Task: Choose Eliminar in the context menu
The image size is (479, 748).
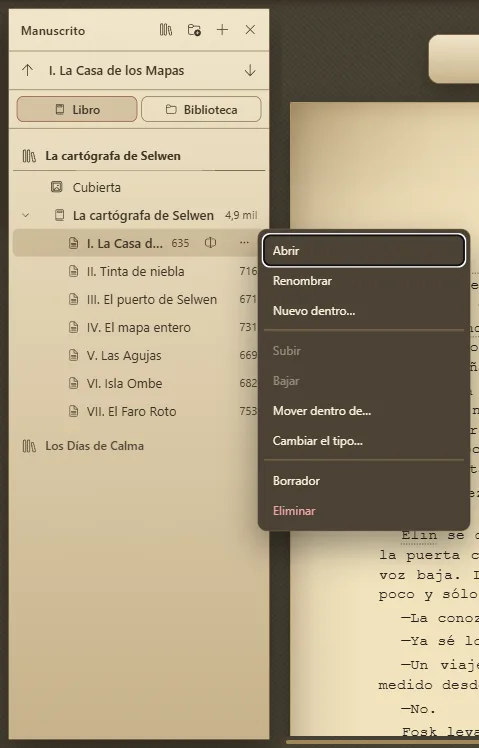Action: [x=364, y=511]
